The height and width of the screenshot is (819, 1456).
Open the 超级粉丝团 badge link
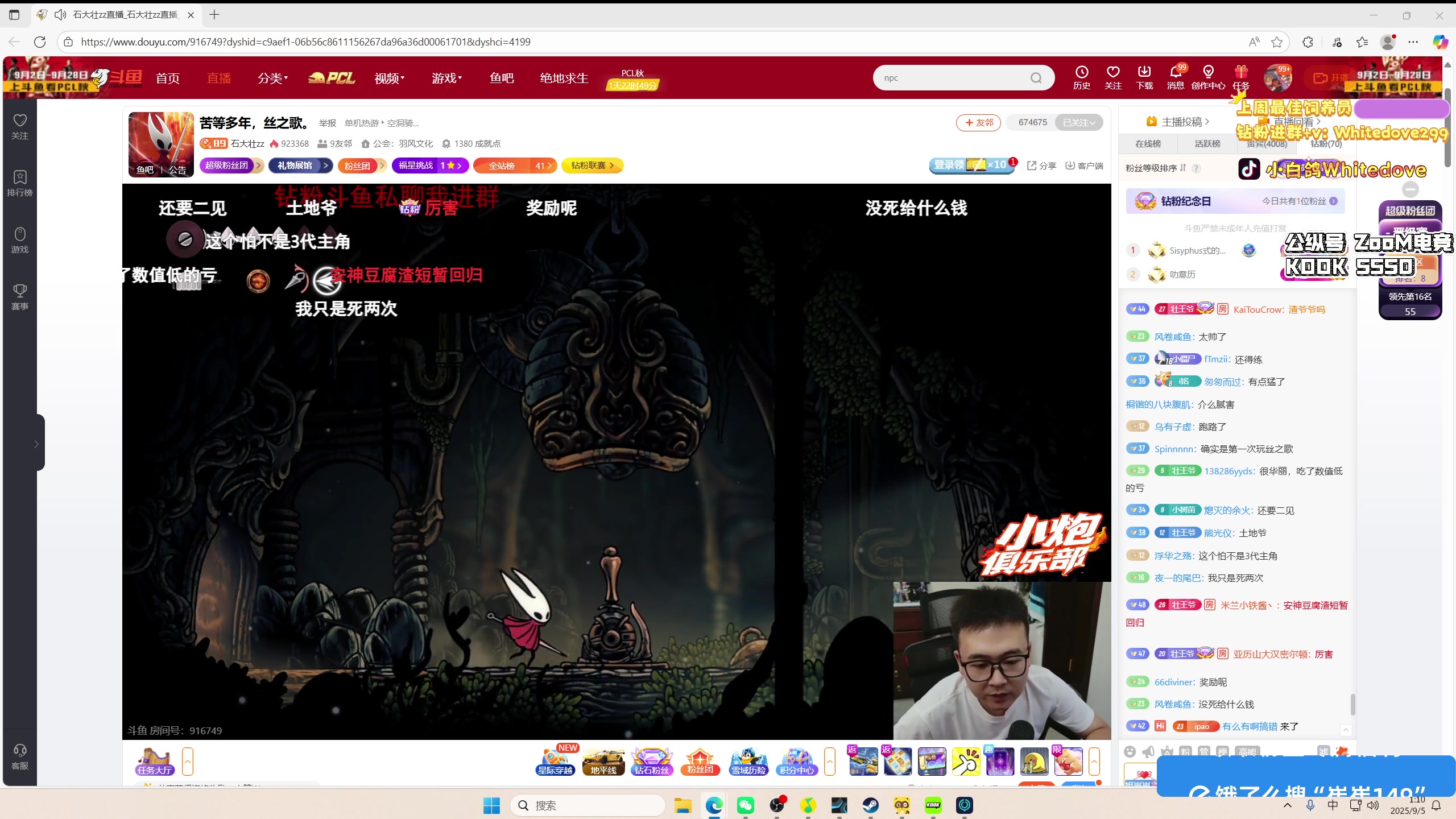click(231, 166)
